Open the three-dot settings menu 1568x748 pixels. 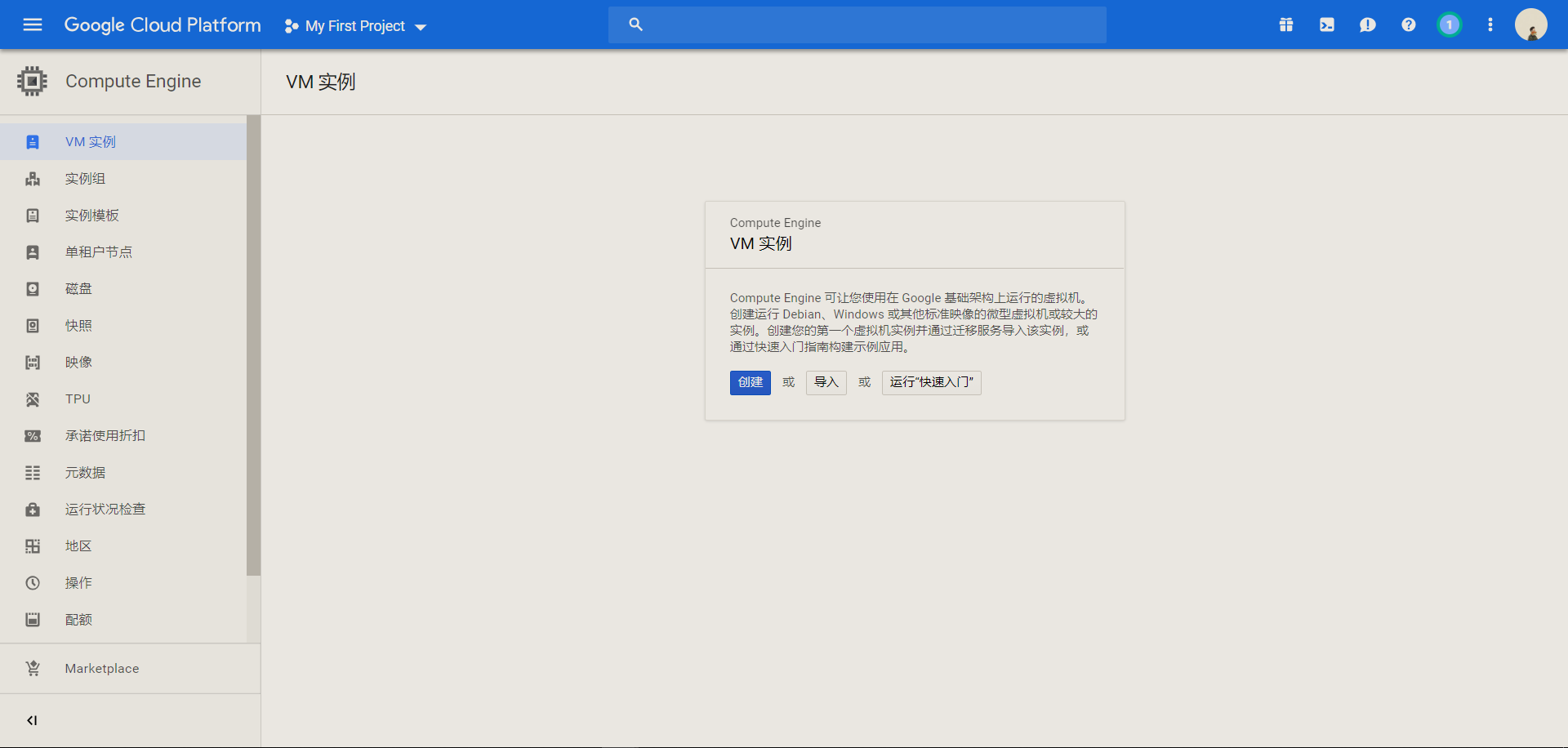[x=1490, y=24]
